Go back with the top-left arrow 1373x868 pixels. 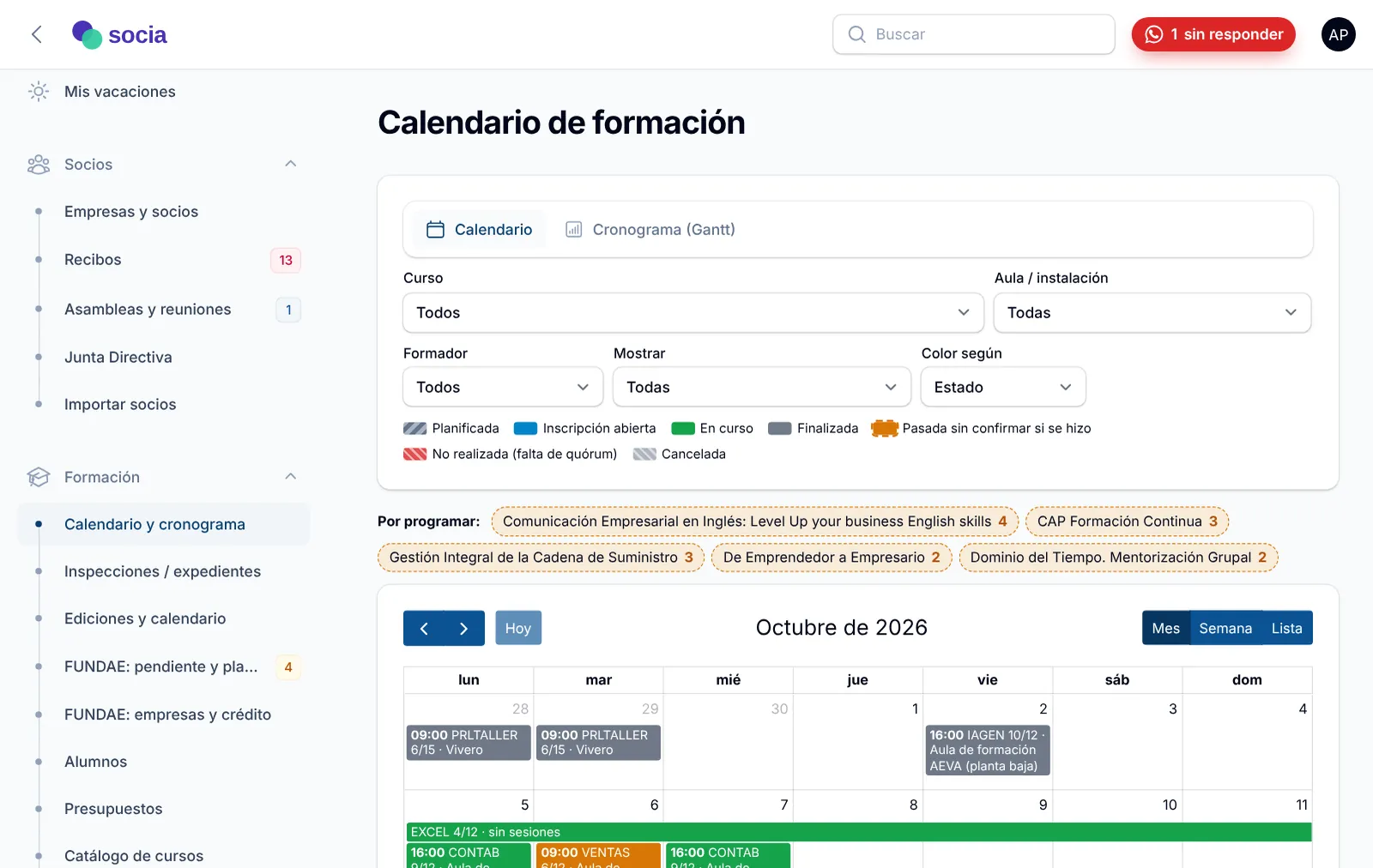click(x=37, y=34)
